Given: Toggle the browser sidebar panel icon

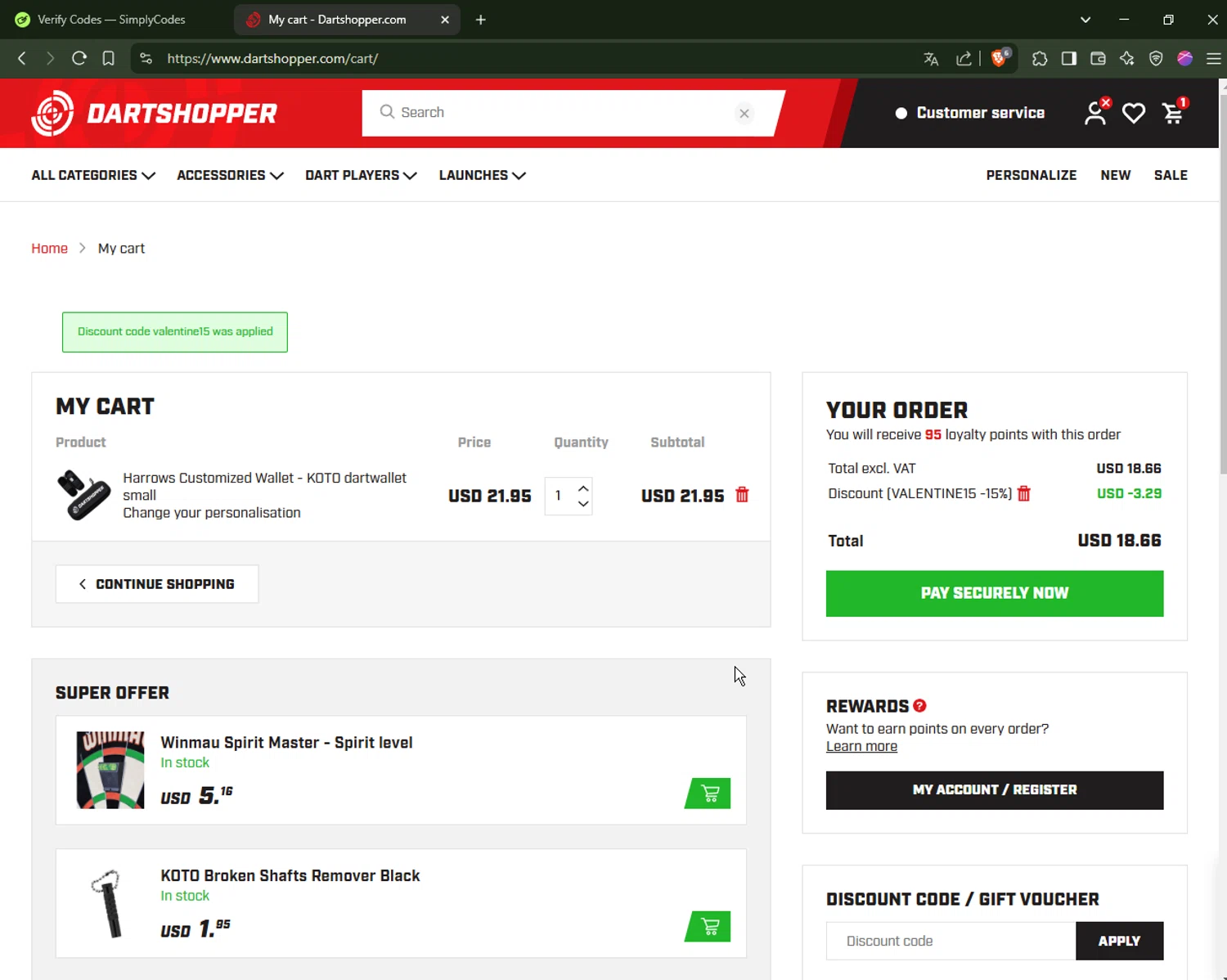Looking at the screenshot, I should coord(1069,58).
